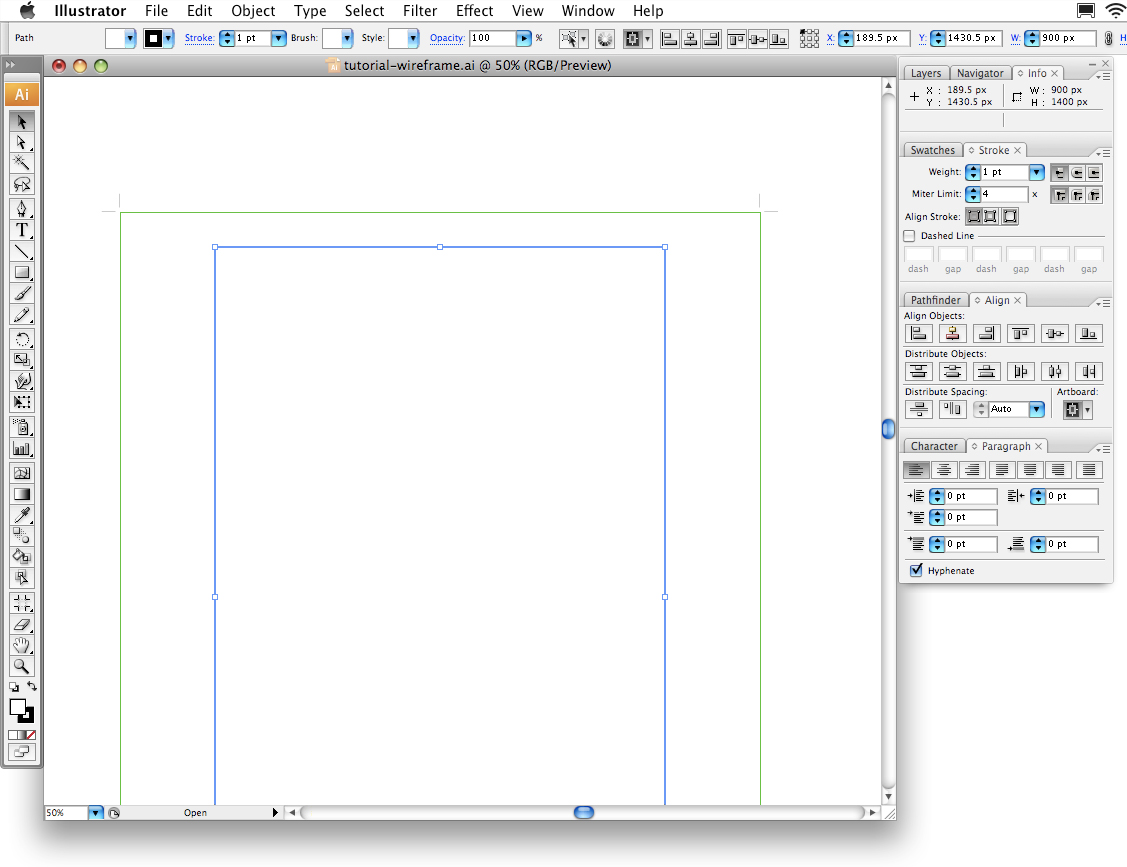
Task: Choose Projecting Cap in Stroke panel
Action: [x=1093, y=173]
